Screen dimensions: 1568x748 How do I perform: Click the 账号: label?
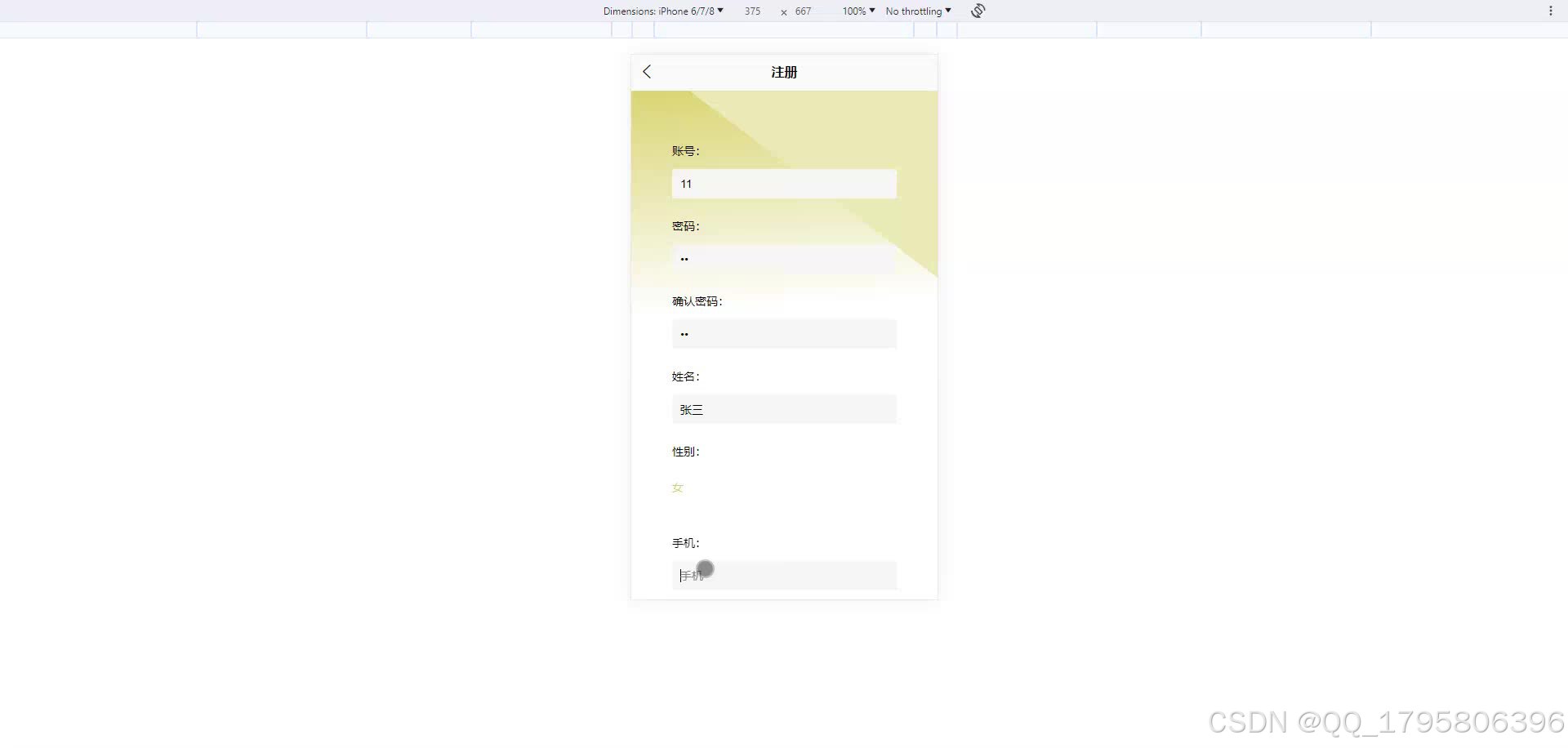686,151
